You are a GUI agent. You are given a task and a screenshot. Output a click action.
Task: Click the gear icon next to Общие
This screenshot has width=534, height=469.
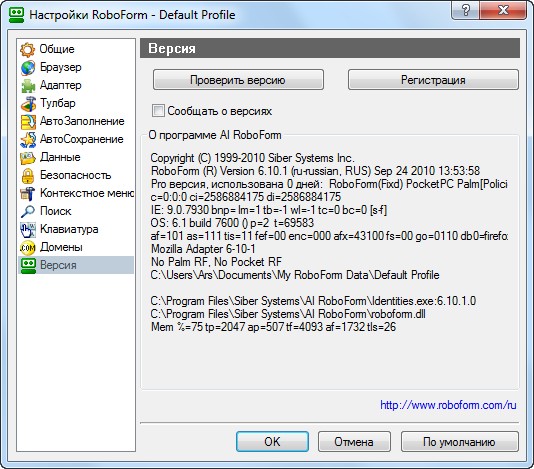pos(27,50)
